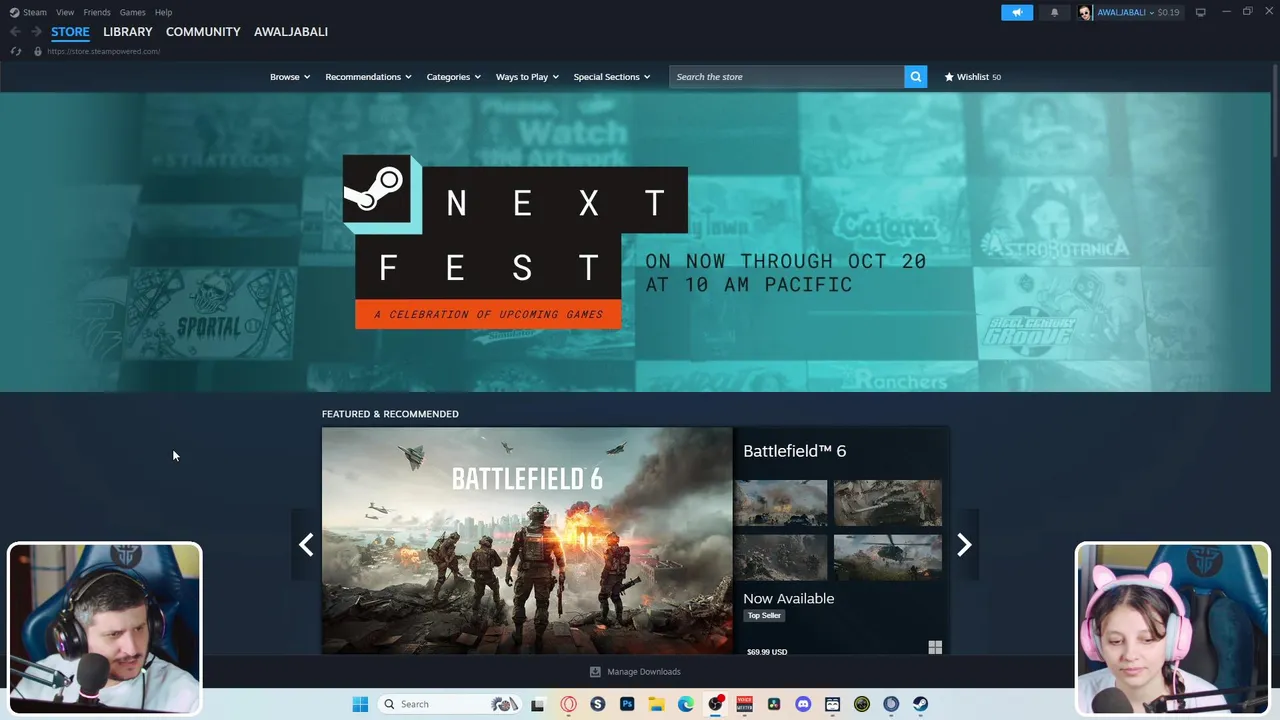Open the Wishlist link

click(972, 77)
